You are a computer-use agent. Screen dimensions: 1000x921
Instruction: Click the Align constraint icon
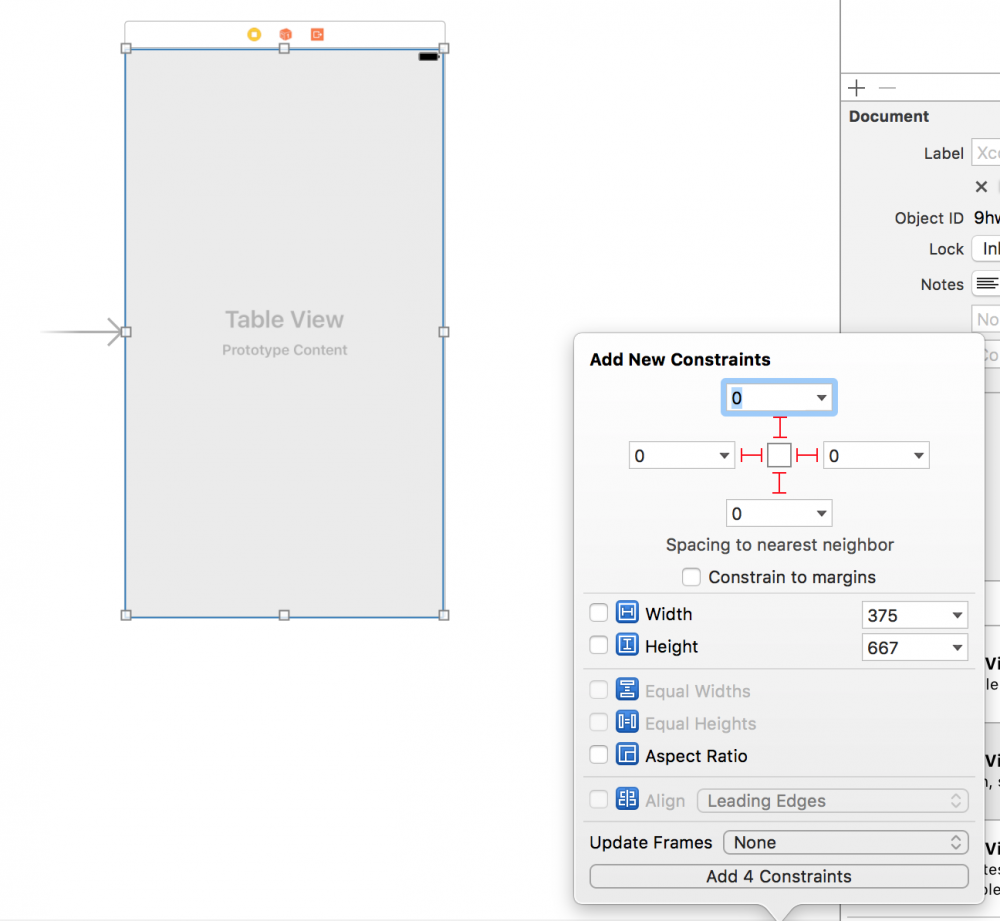629,799
